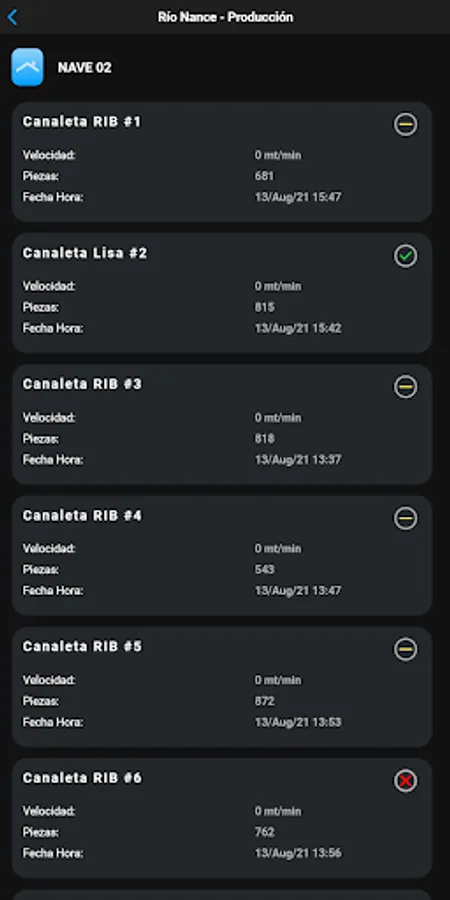
Task: Select the Canaleta RIB #4 heading
Action: coord(82,515)
